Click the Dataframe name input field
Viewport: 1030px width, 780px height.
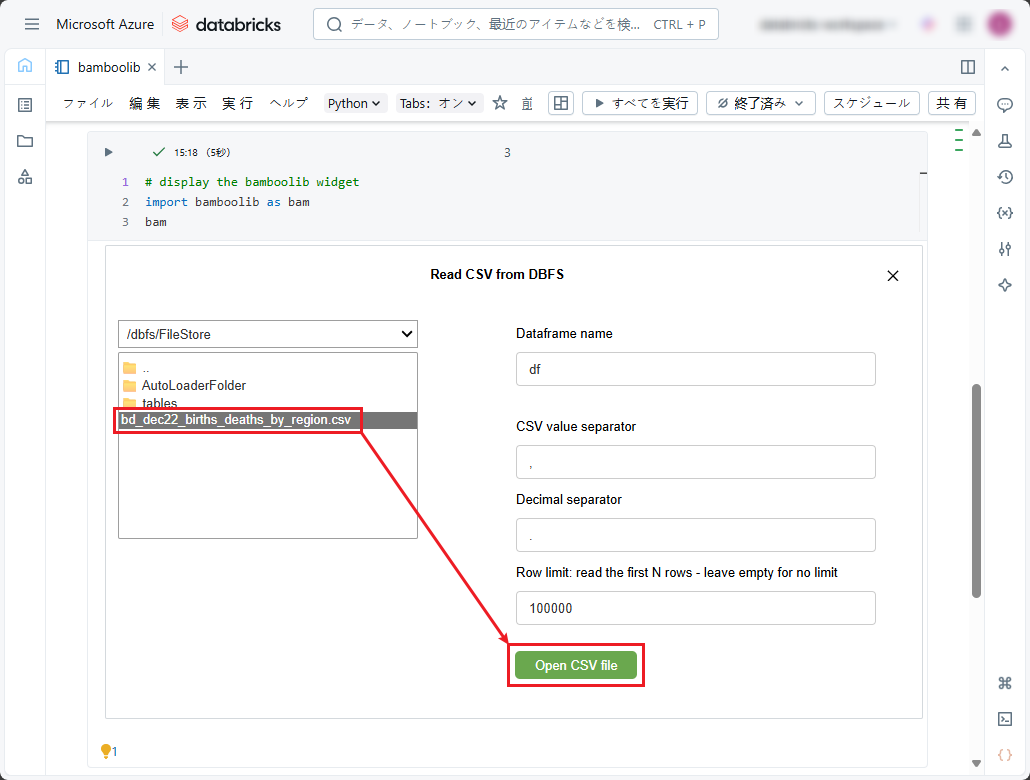coord(695,369)
